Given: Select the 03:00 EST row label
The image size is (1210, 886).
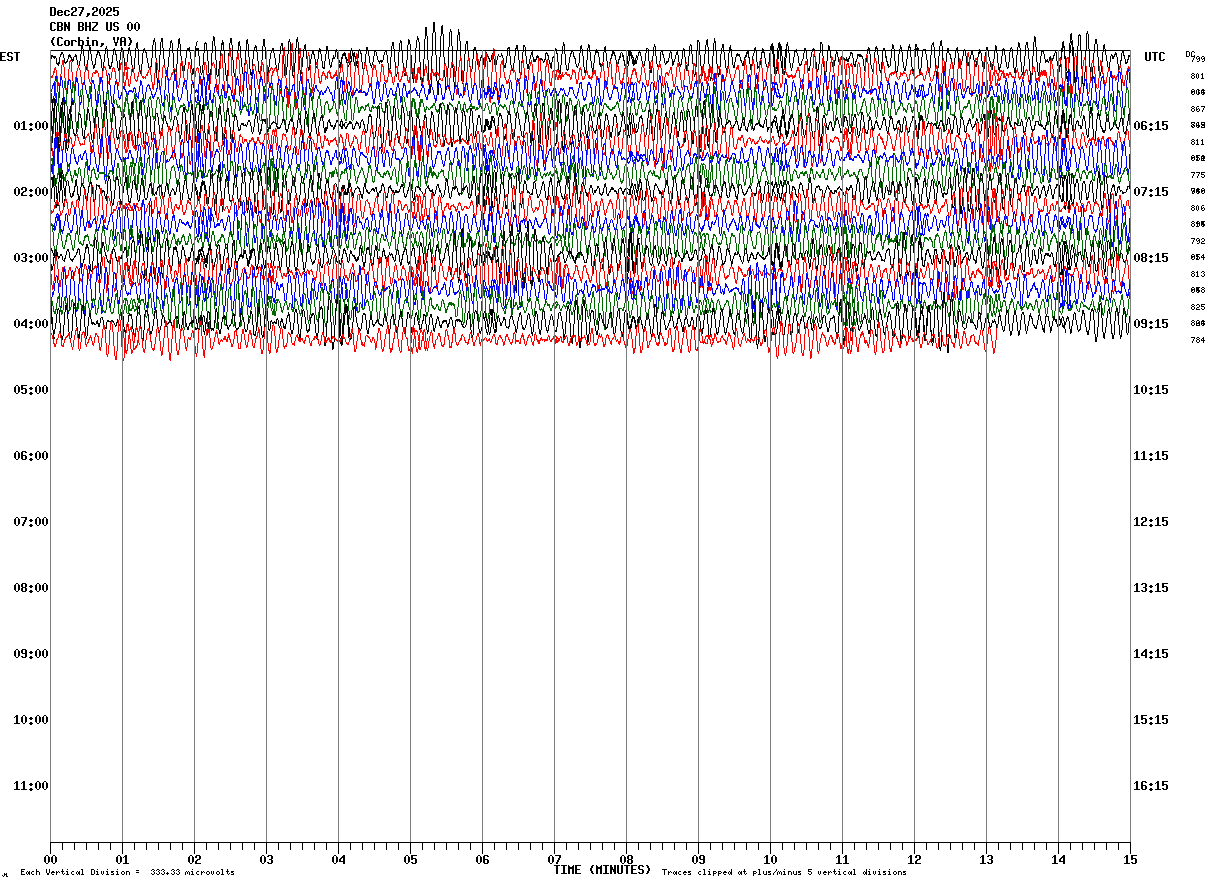Looking at the screenshot, I should pos(31,258).
